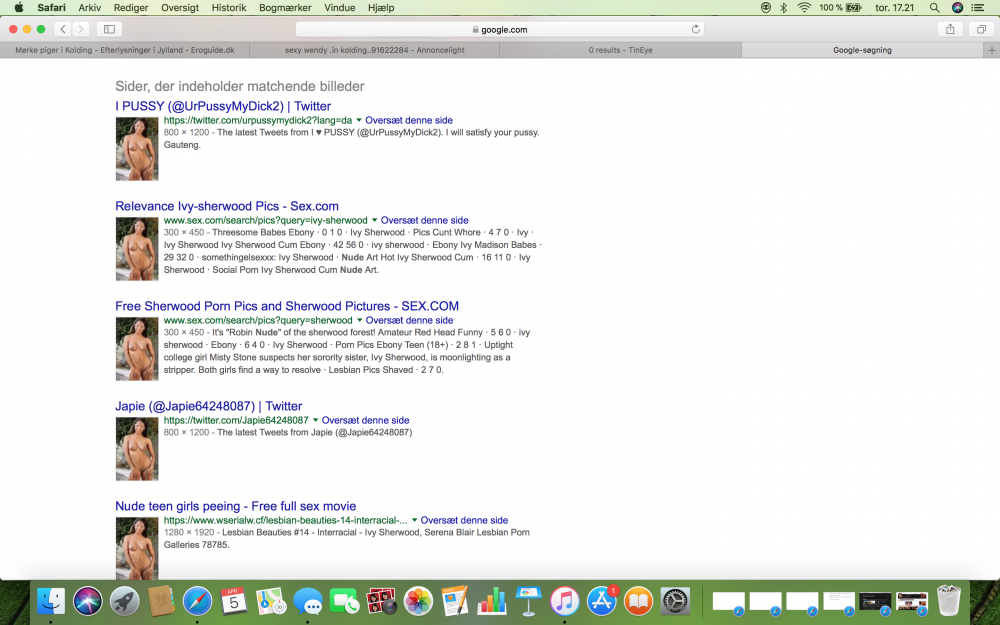The image size is (1000, 625).
Task: Open the Hjælp menu
Action: [381, 8]
